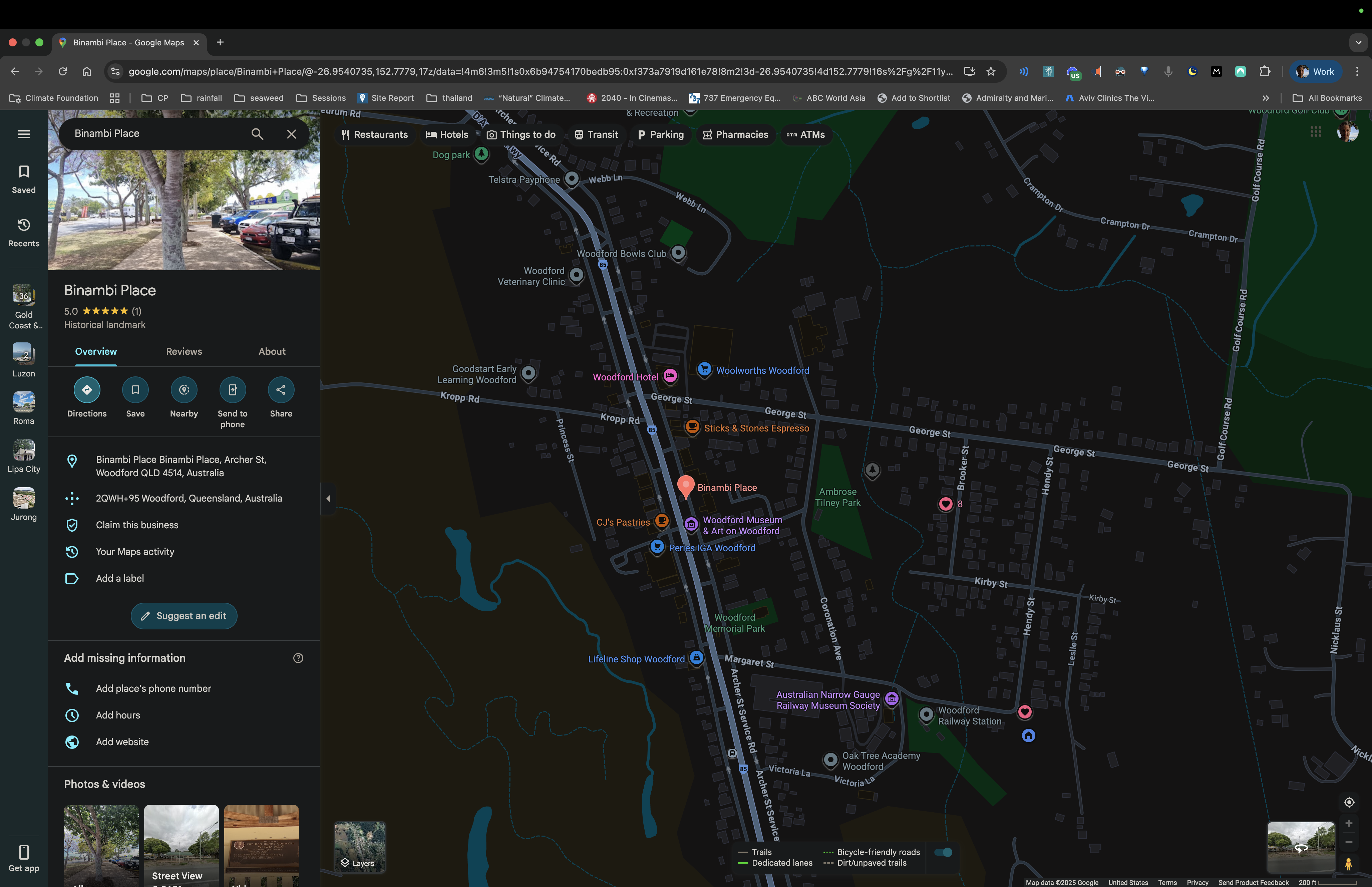Click the Get app sidebar icon
1372x887 pixels.
coord(24,858)
